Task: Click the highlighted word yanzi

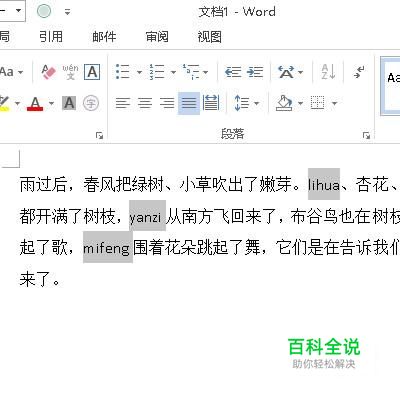Action: (x=147, y=216)
